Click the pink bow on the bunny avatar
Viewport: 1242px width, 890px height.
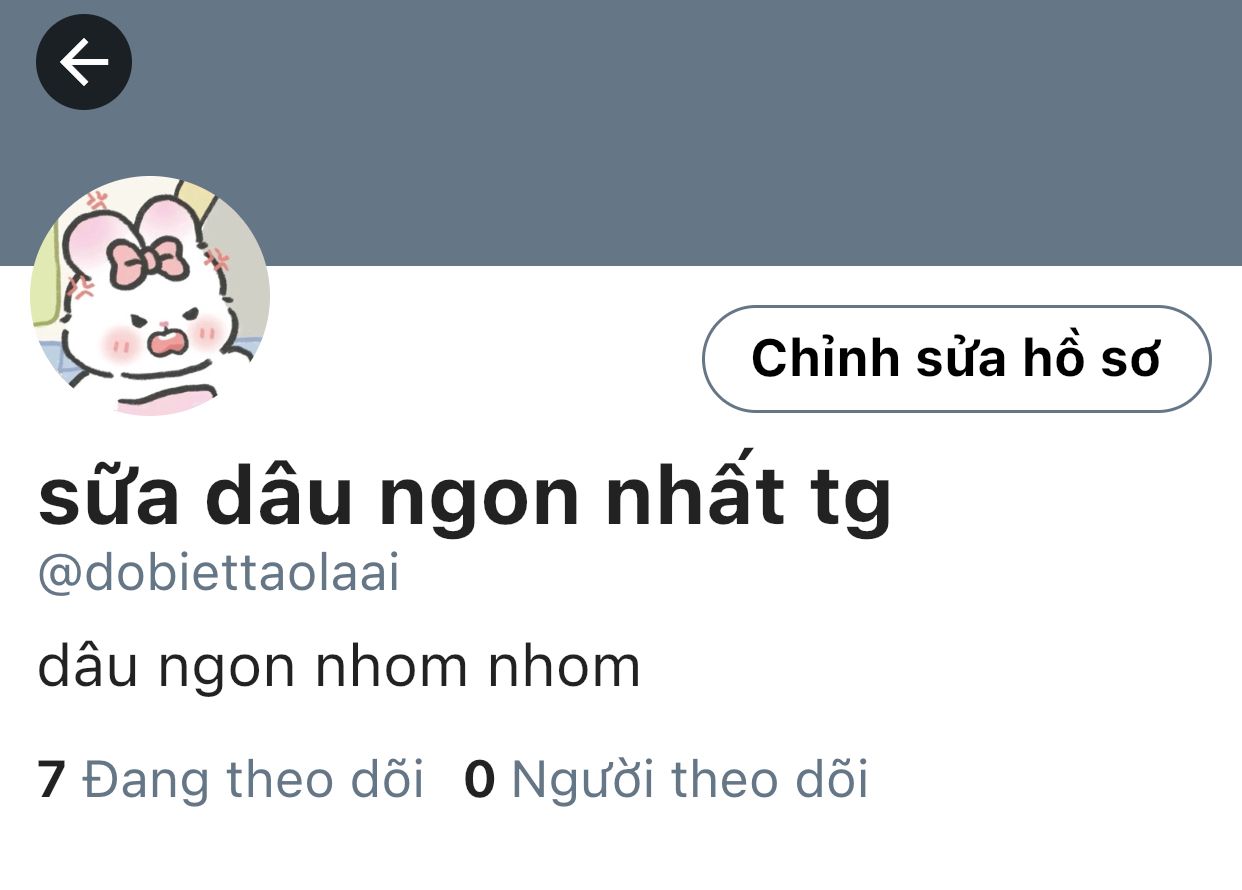coord(149,259)
